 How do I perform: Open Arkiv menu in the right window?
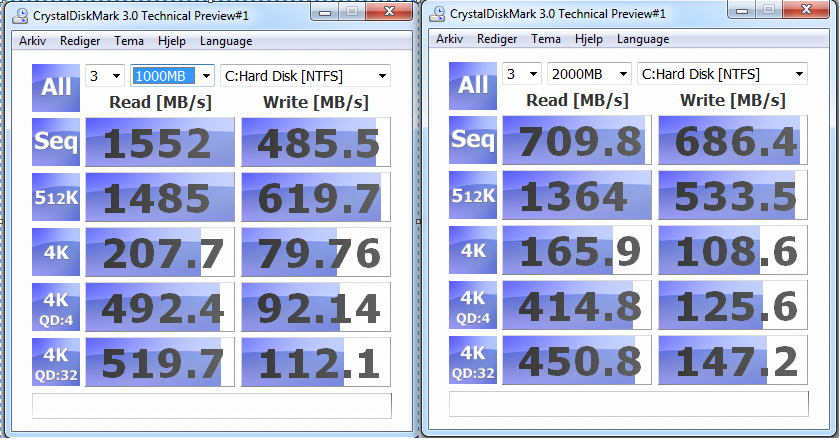click(x=449, y=39)
